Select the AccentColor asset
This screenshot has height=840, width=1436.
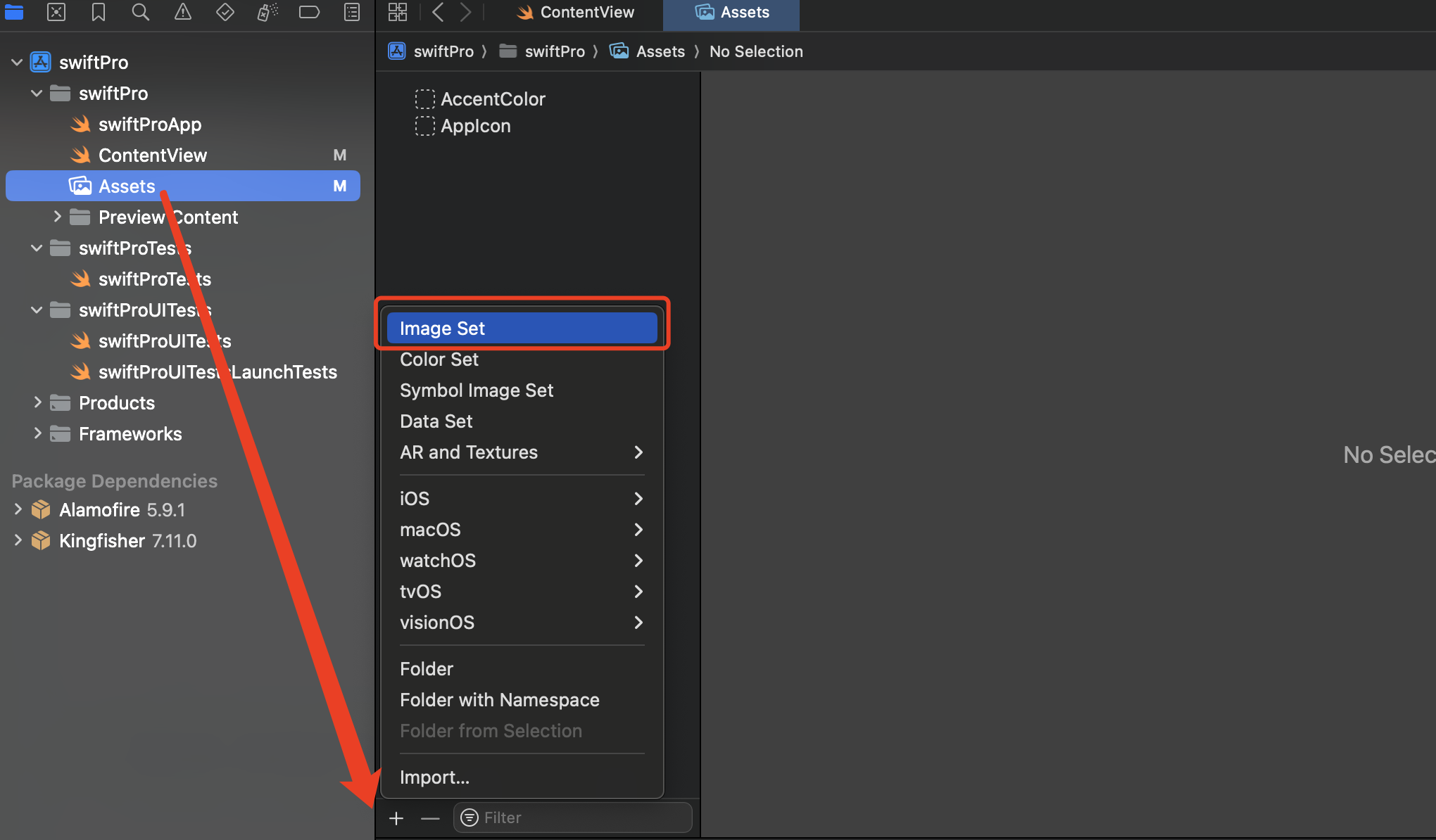493,99
